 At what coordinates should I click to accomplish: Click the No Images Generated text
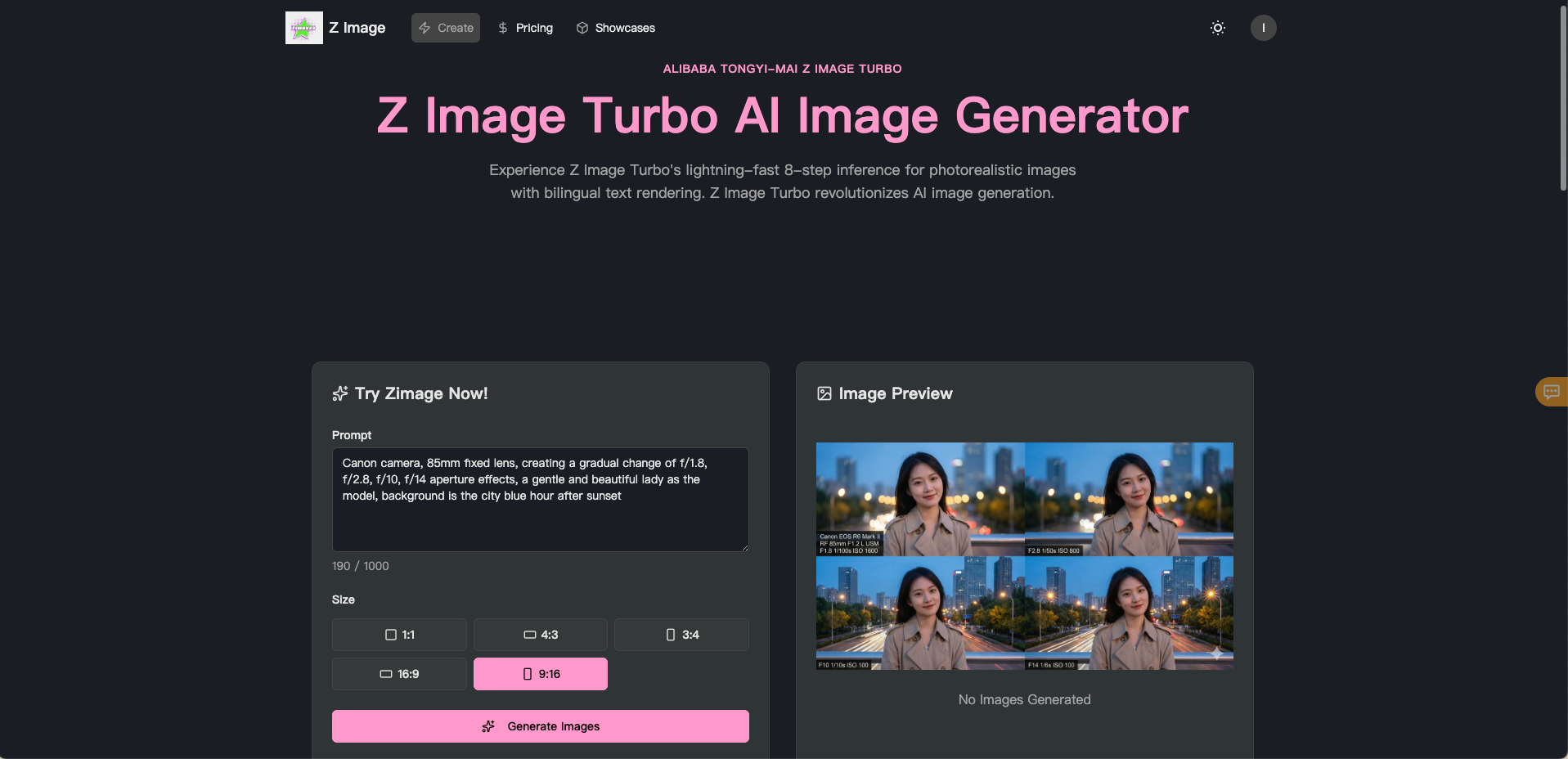pos(1025,699)
